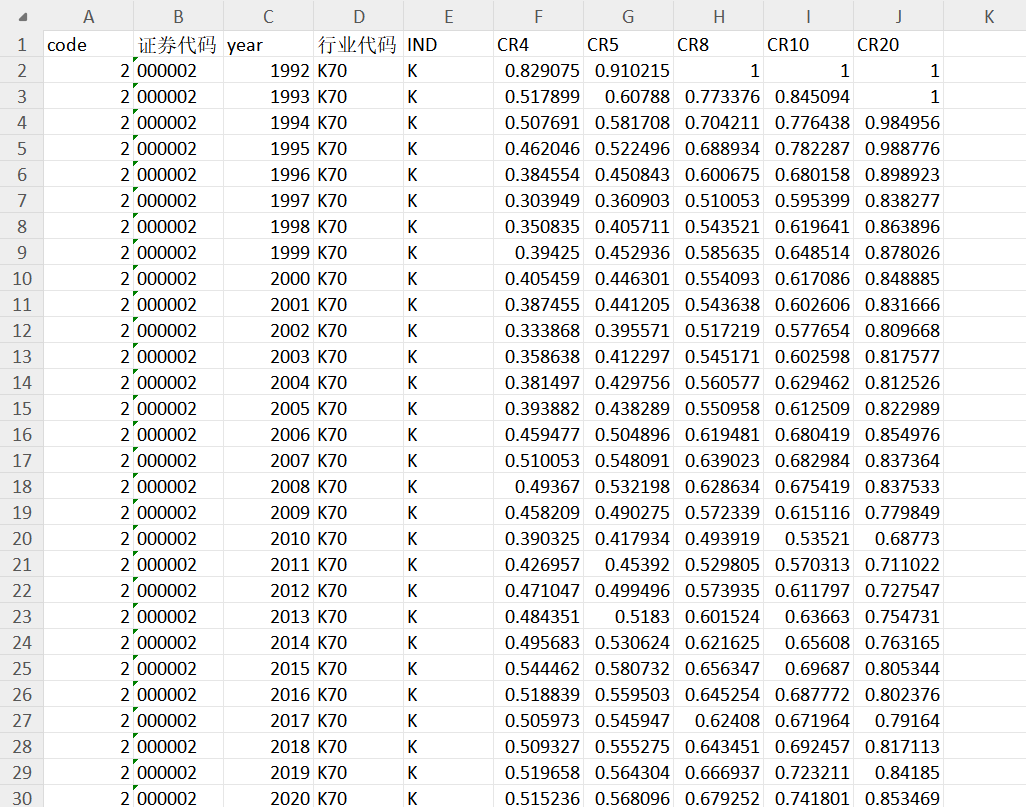The width and height of the screenshot is (1026, 807).
Task: Click K70 cell in row 10
Action: [359, 279]
